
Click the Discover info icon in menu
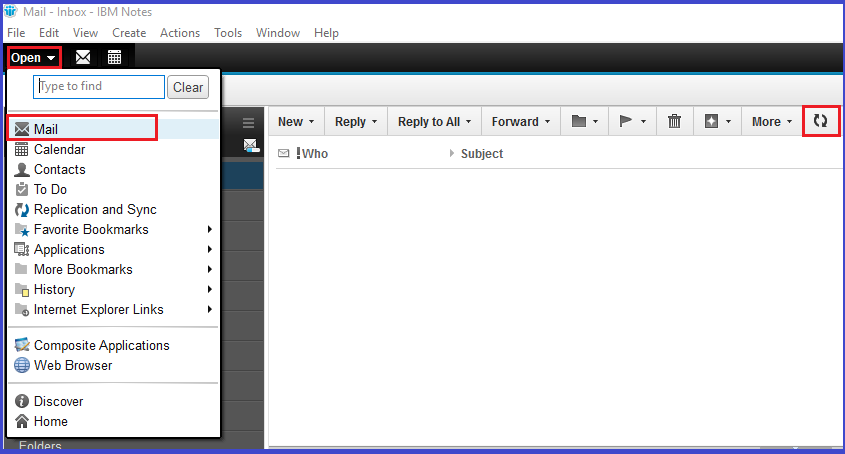click(x=22, y=401)
